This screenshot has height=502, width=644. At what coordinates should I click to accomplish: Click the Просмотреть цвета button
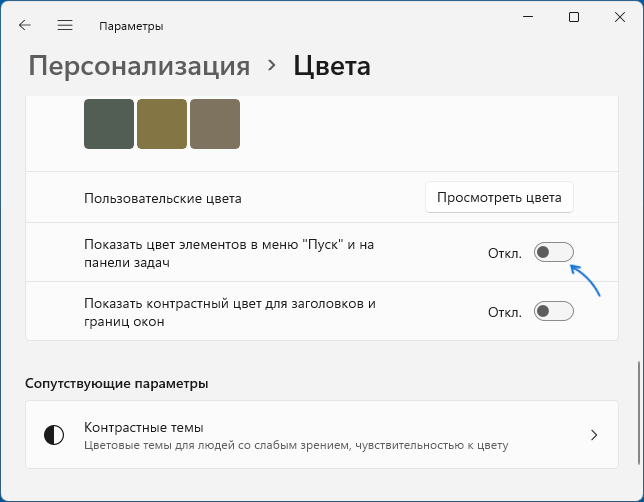click(499, 198)
